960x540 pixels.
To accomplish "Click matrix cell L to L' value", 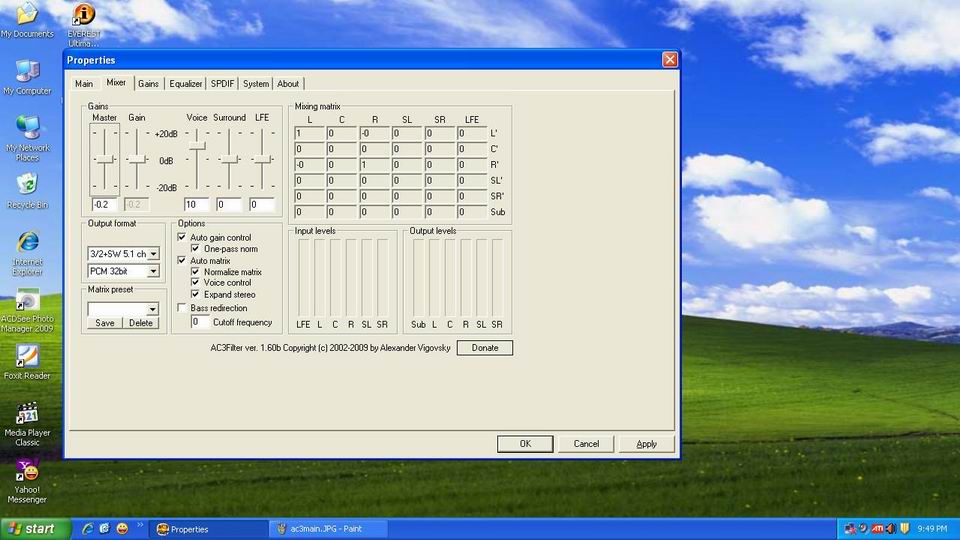I will 309,133.
